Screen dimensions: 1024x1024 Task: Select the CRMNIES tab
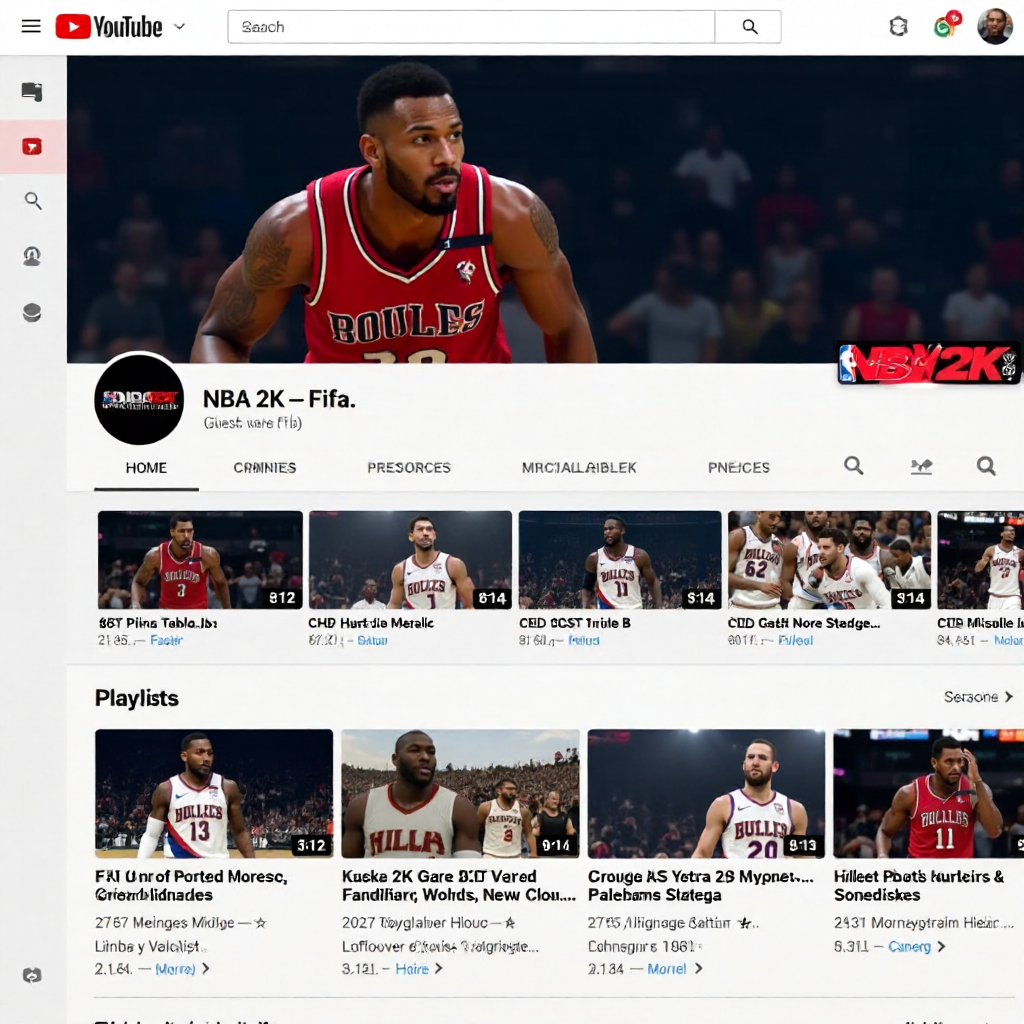(264, 468)
